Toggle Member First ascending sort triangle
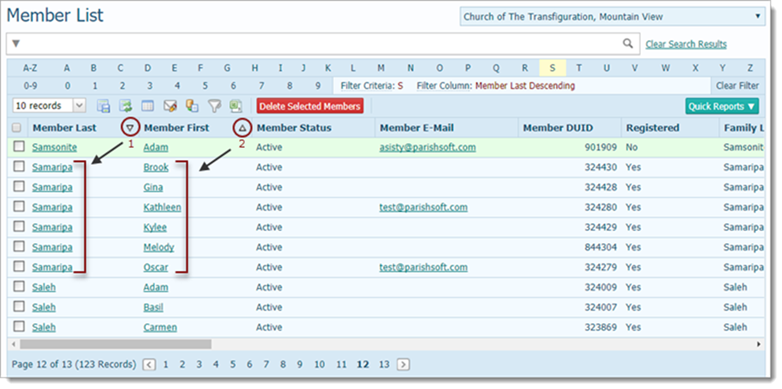 click(242, 128)
